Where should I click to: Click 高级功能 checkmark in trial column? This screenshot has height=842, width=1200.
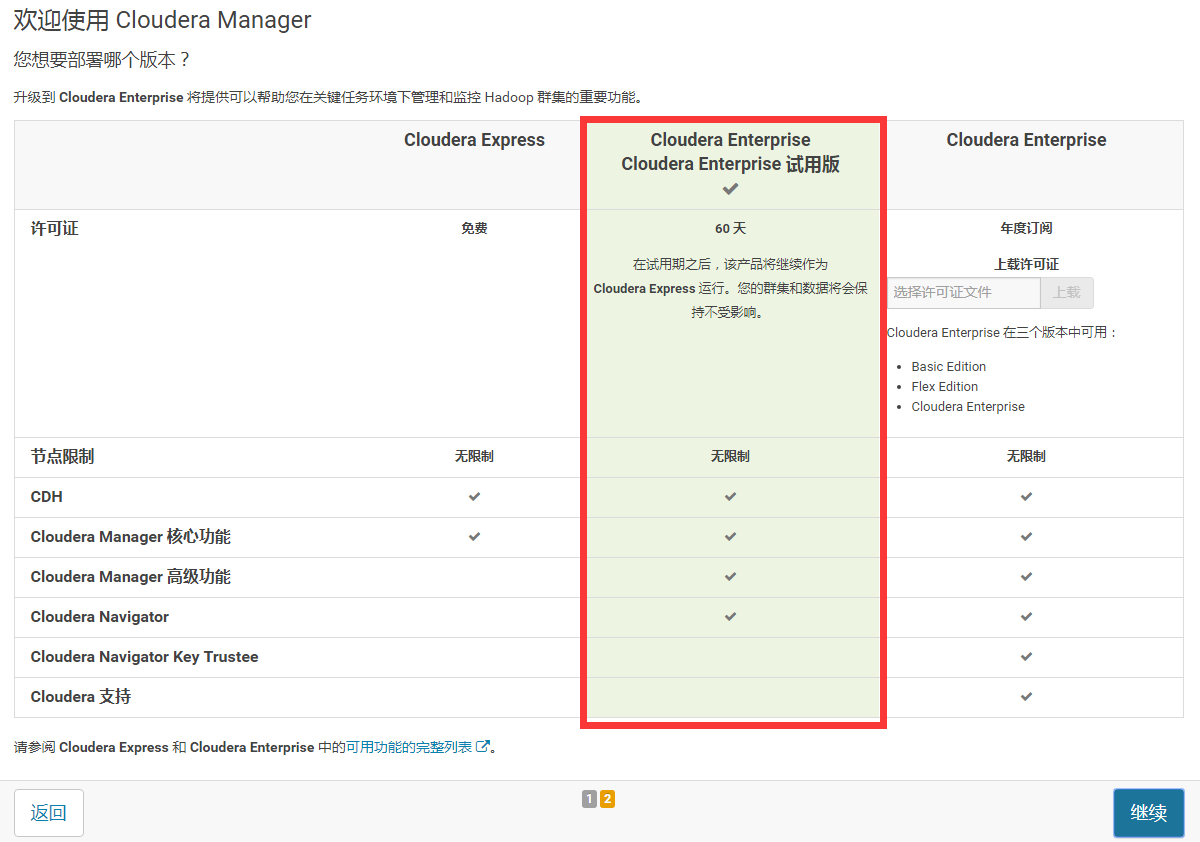730,577
